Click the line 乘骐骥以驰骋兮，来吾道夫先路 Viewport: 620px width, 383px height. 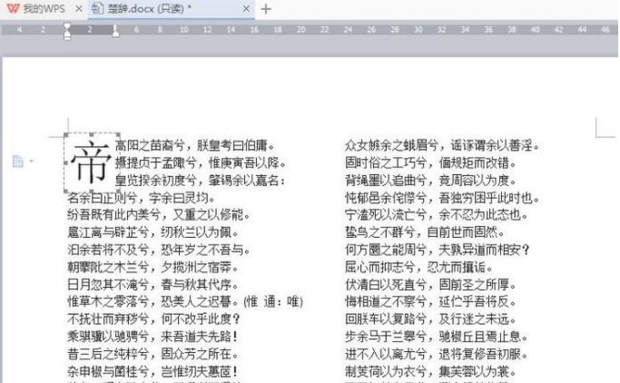coord(153,337)
